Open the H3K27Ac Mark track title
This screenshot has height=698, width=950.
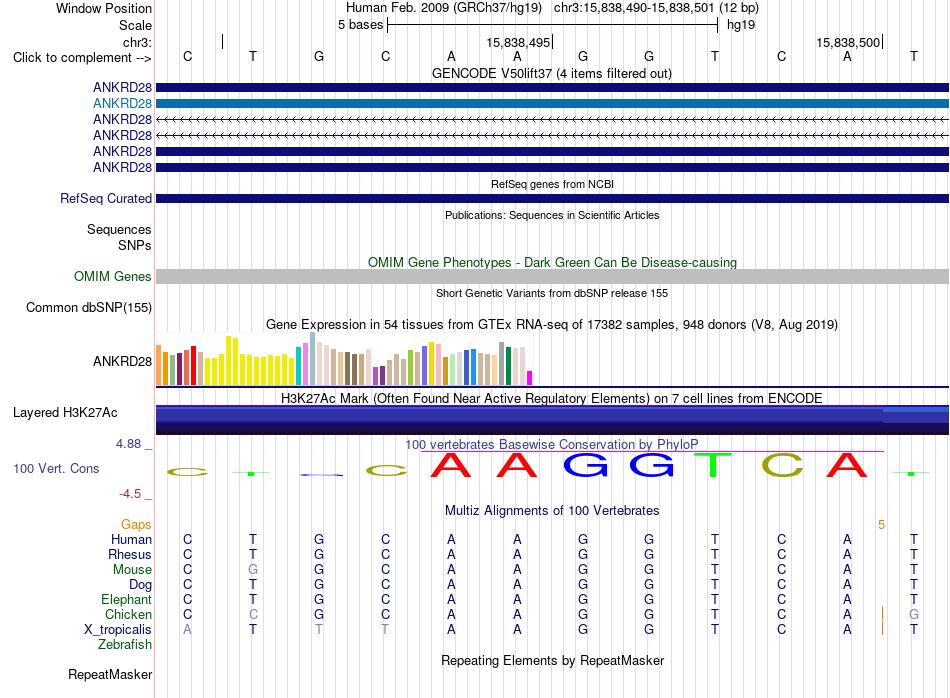point(552,399)
